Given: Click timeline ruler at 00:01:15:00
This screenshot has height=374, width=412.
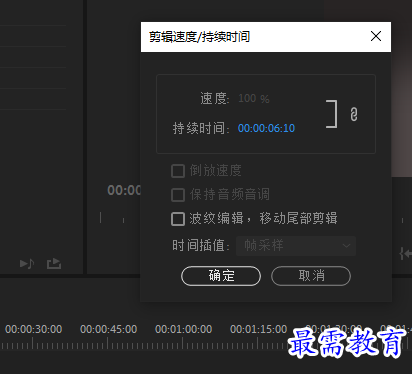Looking at the screenshot, I should point(258,329).
